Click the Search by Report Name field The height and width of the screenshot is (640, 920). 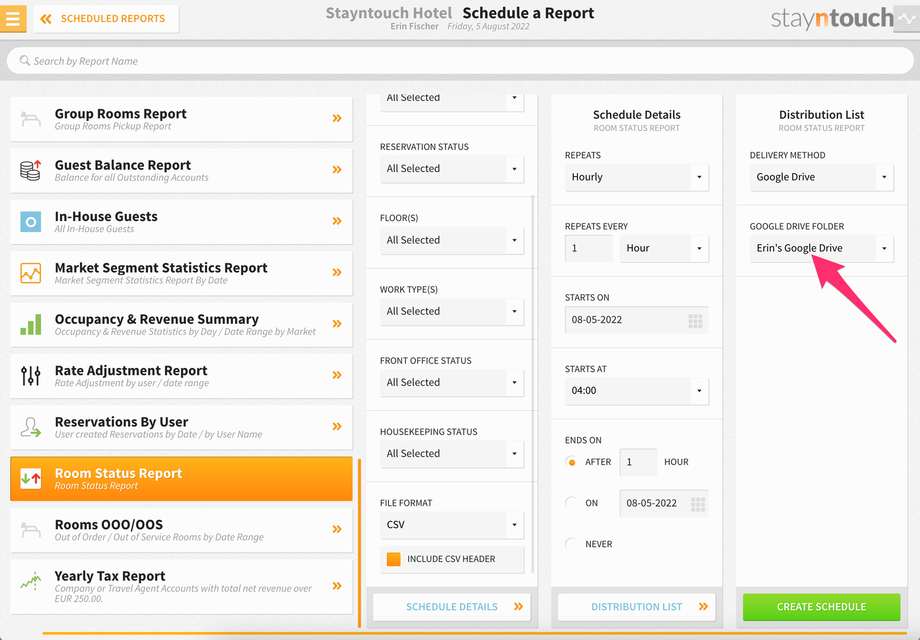(x=460, y=61)
